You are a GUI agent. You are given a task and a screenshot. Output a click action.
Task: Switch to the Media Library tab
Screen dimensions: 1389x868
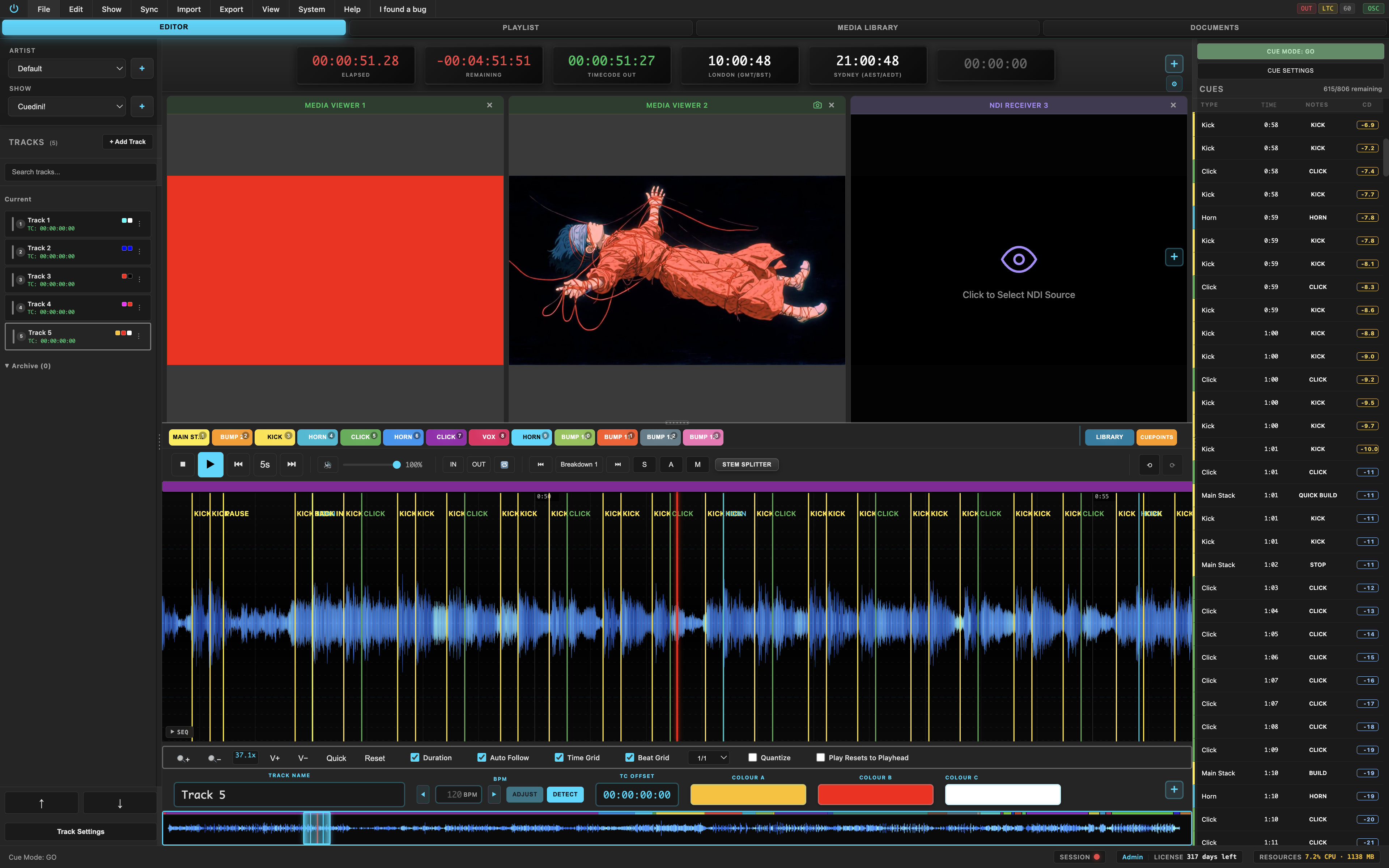pyautogui.click(x=867, y=27)
